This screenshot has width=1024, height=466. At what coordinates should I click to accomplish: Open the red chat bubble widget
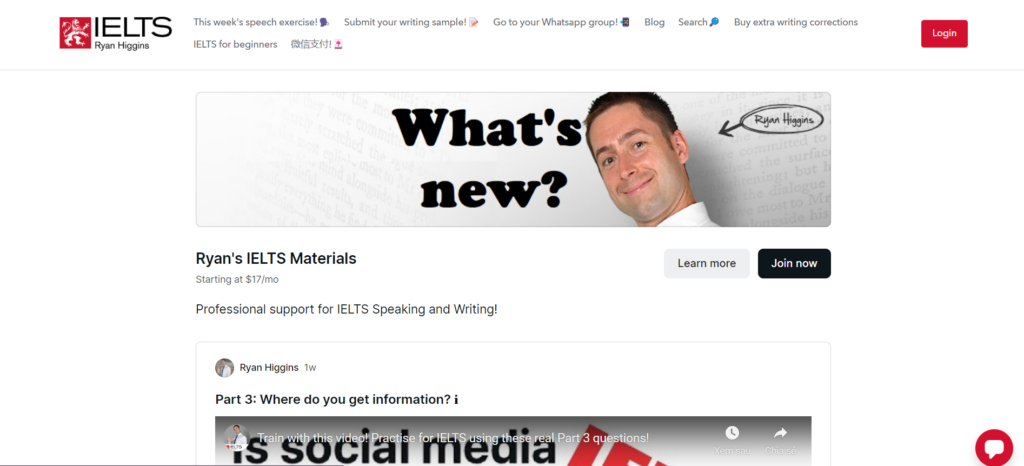tap(993, 447)
